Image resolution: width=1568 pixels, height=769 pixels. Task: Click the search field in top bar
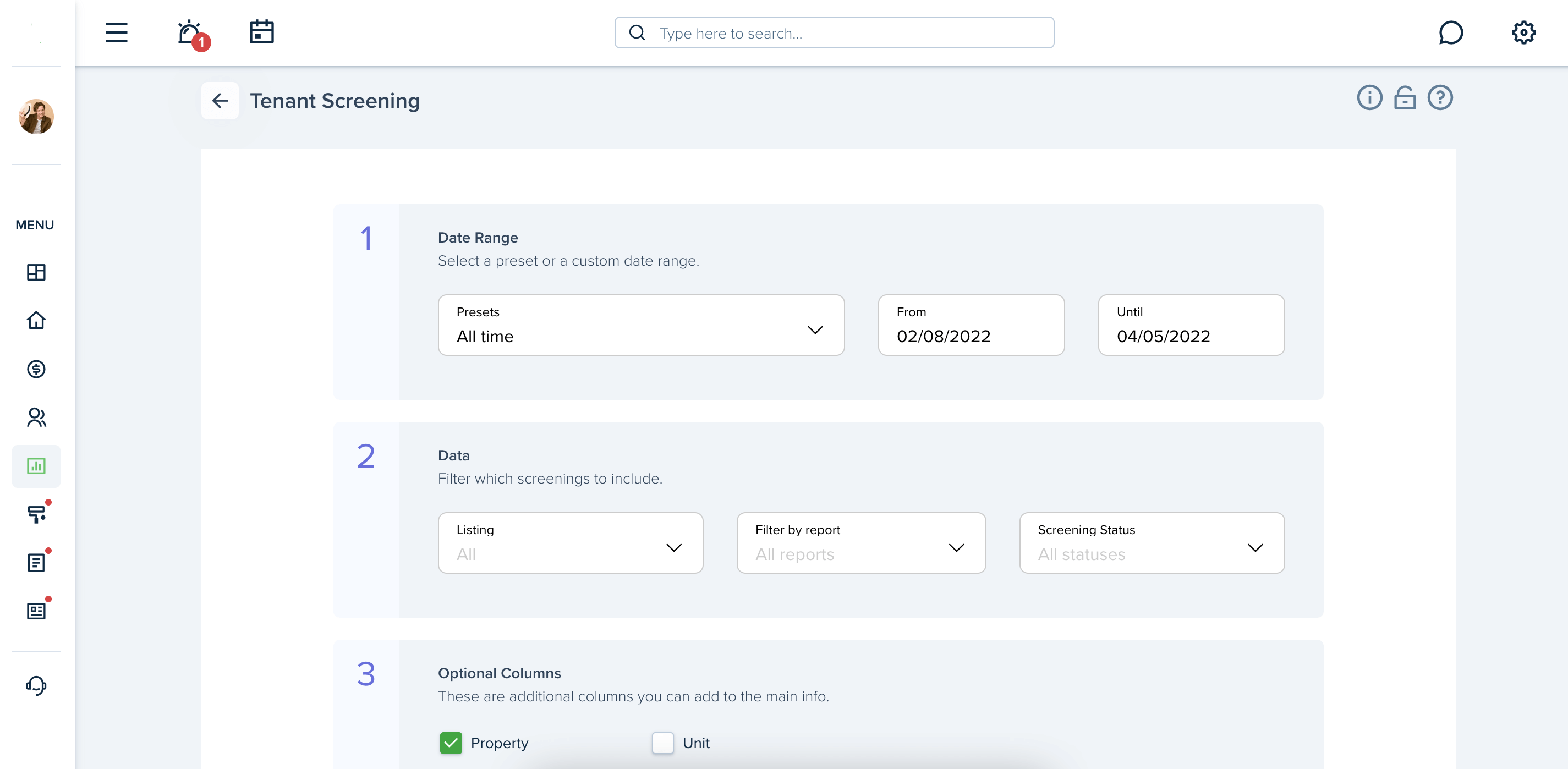(834, 33)
